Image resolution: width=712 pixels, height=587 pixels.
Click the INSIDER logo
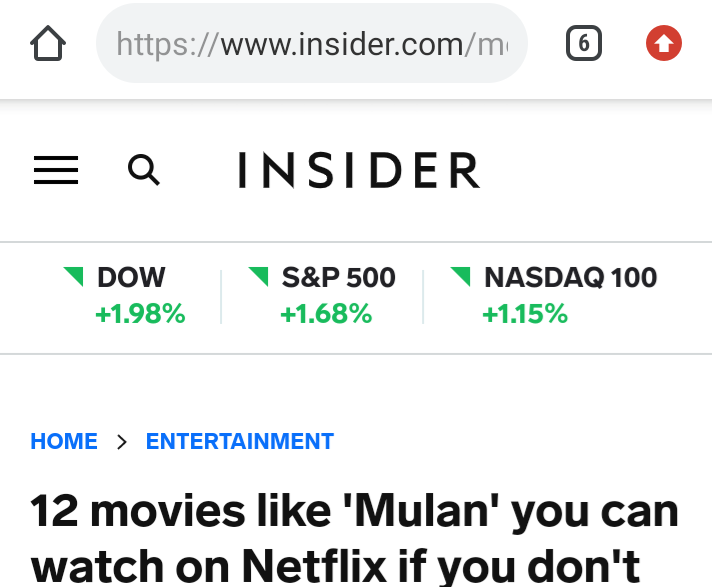pyautogui.click(x=358, y=171)
